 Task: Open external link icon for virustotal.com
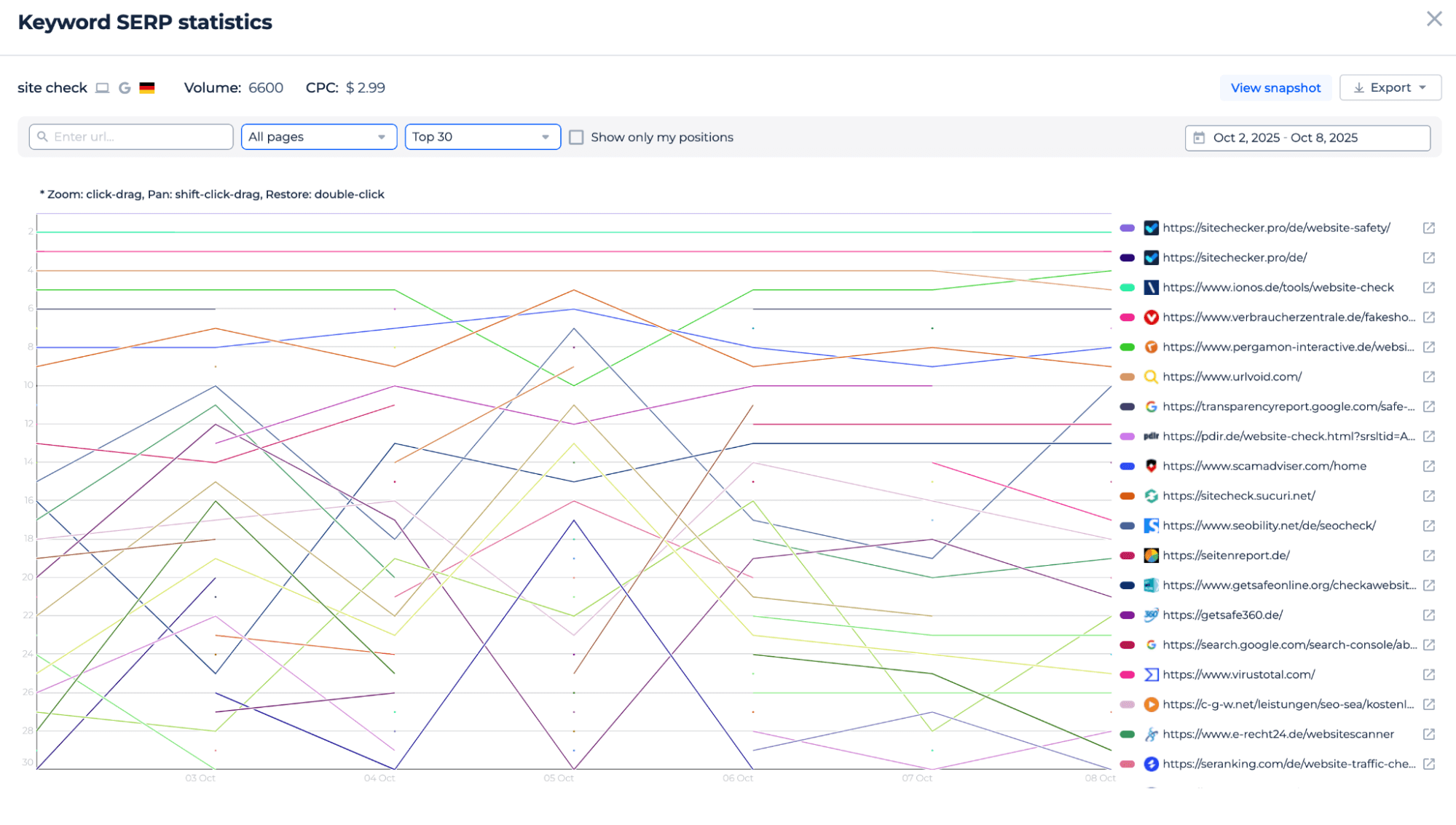[1428, 674]
